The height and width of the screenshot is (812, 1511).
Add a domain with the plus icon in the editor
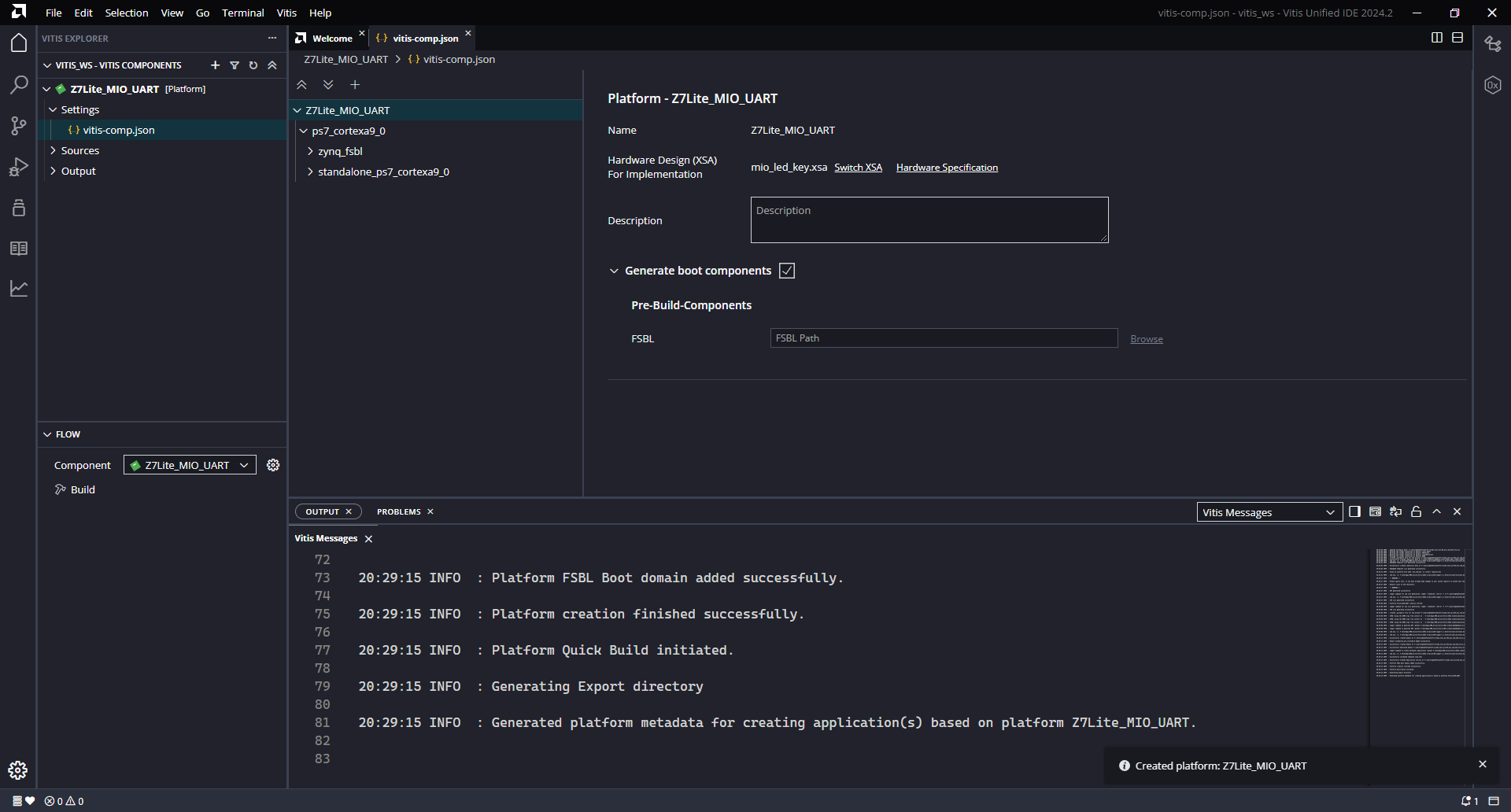pyautogui.click(x=355, y=84)
